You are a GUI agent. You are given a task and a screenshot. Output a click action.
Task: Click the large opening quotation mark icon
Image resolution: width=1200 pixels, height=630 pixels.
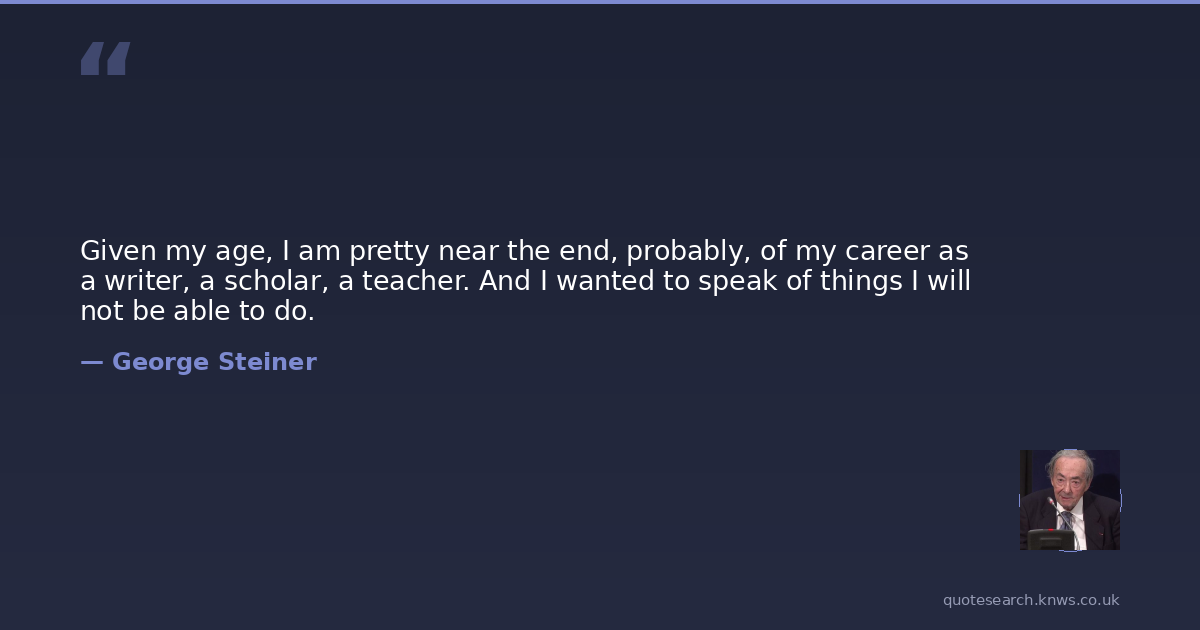(x=105, y=59)
